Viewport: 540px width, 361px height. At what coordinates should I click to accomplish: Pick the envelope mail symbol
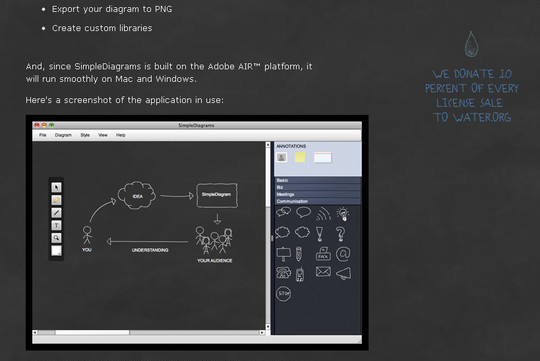(x=323, y=272)
